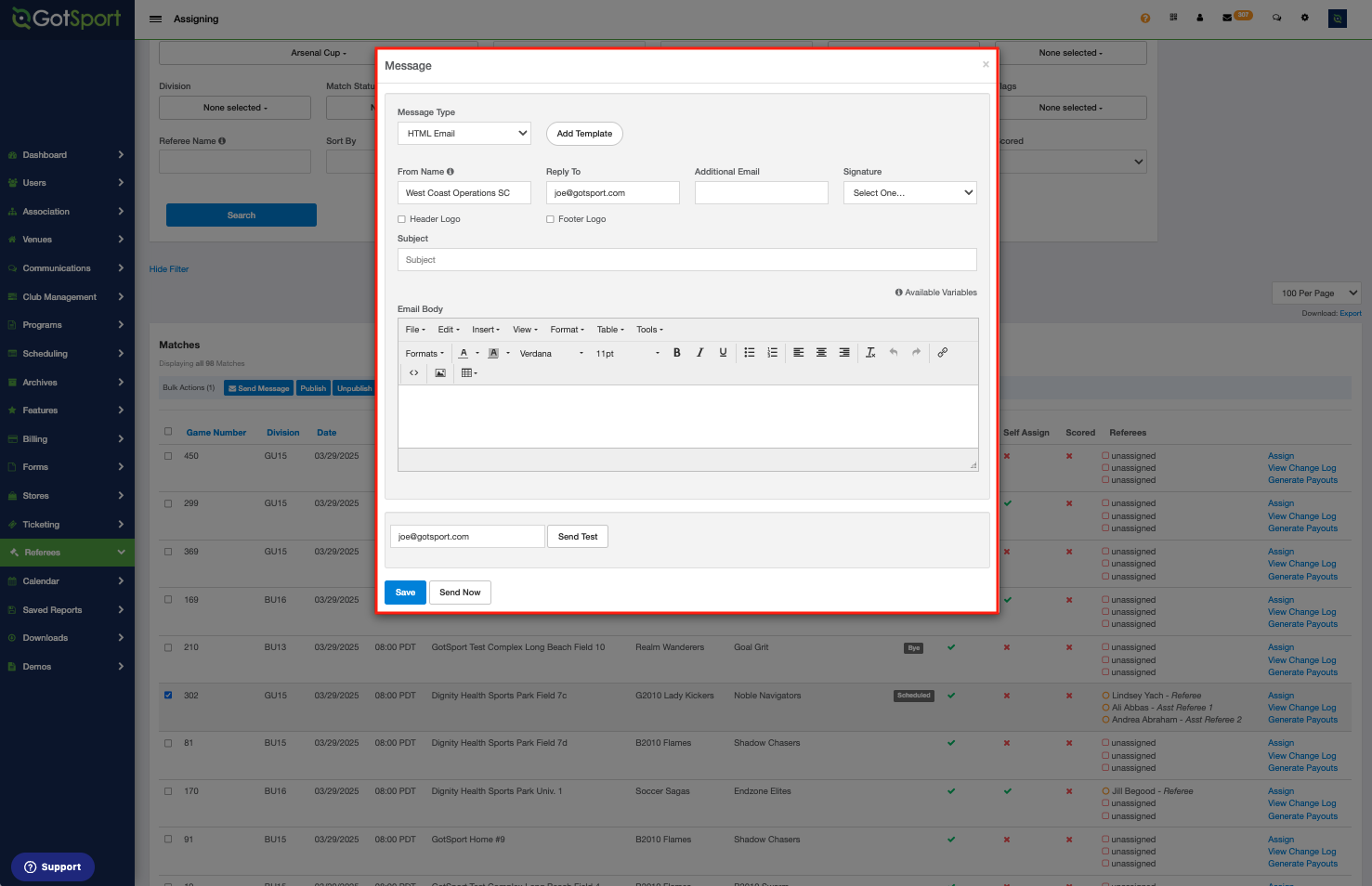Click the Send Now button
This screenshot has width=1372, height=886.
coord(460,593)
